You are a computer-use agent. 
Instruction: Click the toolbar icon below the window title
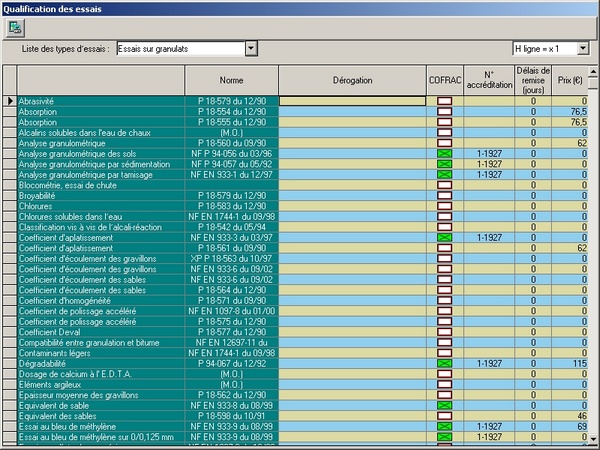pyautogui.click(x=16, y=27)
